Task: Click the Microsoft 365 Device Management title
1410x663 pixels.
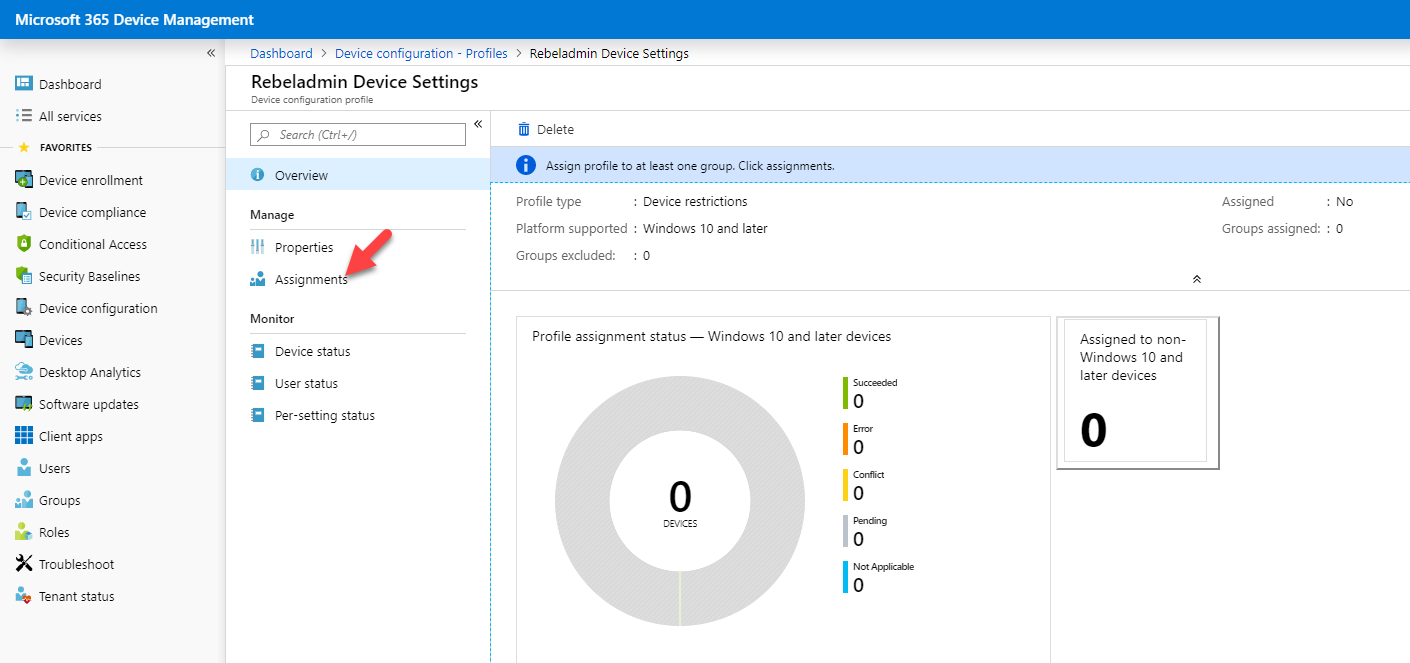Action: point(135,20)
